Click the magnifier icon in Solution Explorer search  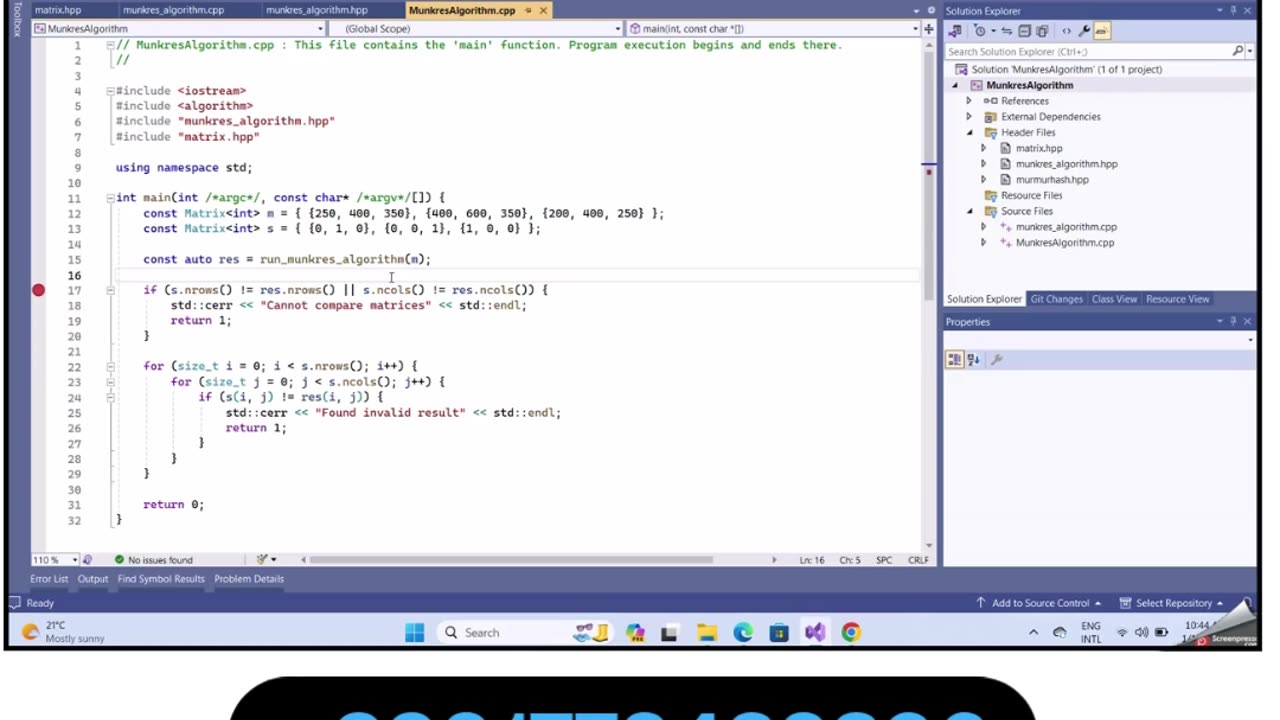pos(1237,51)
